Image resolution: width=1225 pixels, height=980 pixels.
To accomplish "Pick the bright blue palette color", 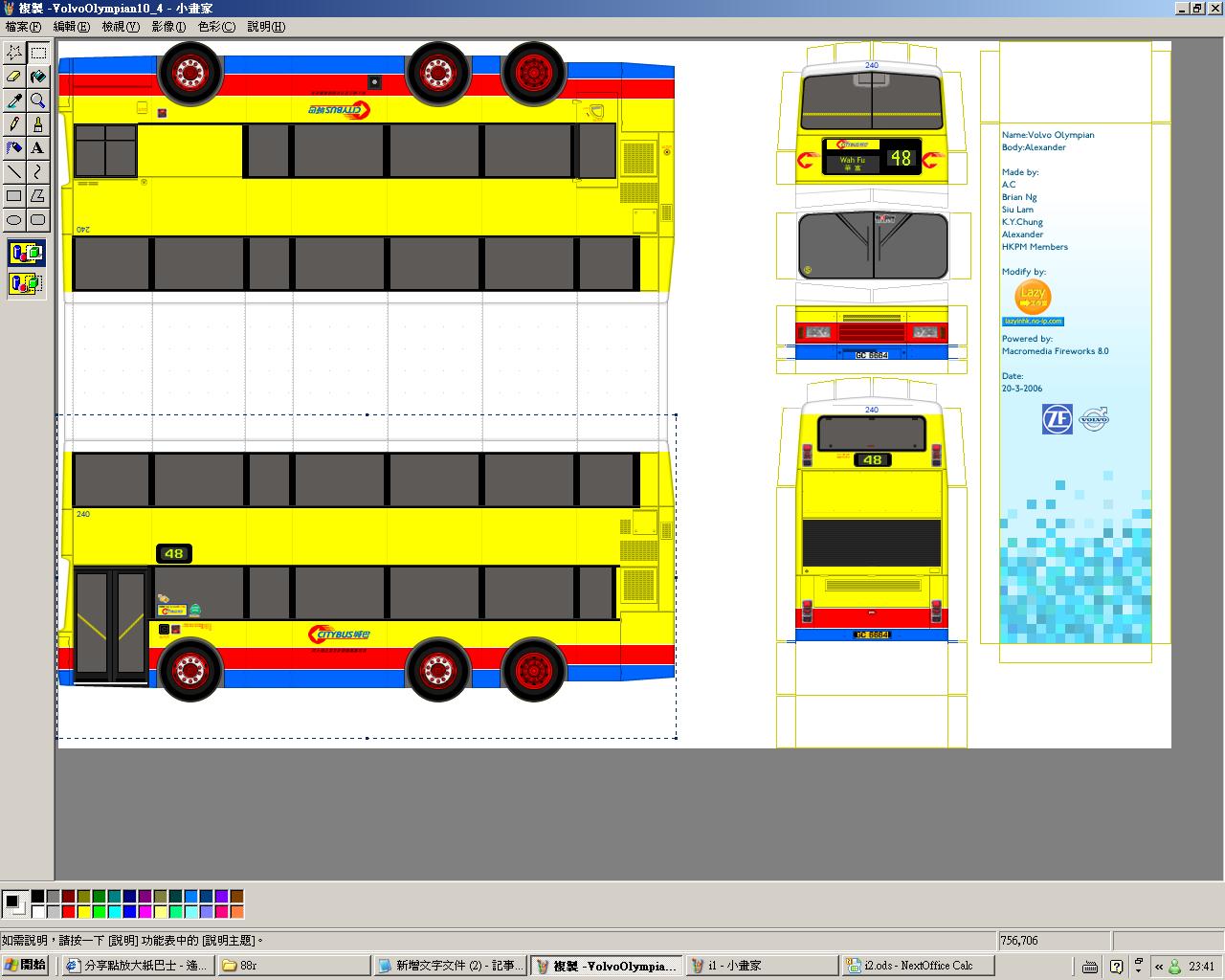I will pos(129,911).
